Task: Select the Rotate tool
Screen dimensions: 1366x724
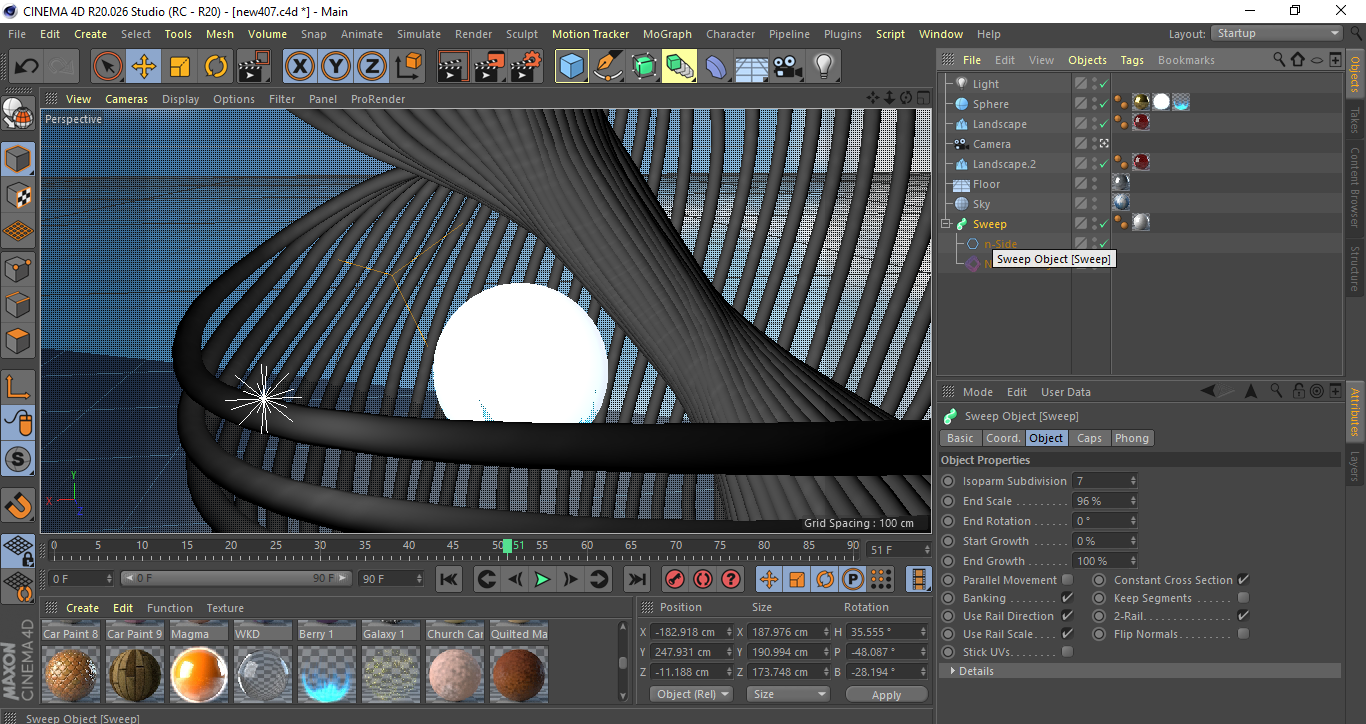Action: click(216, 67)
